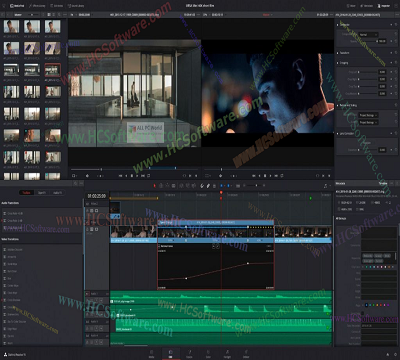This screenshot has height=360, width=400.
Task: Click the timeline timecode field 01:00:25:00
Action: point(97,196)
